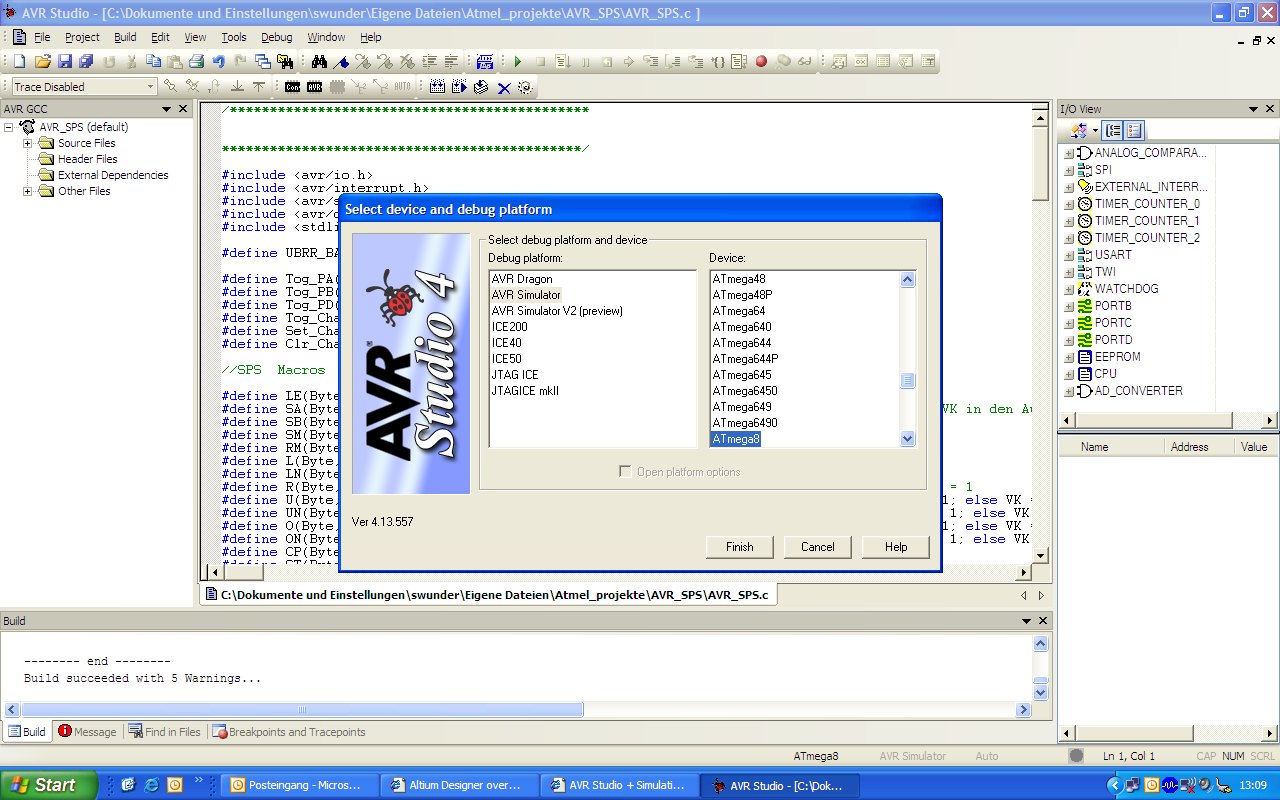Viewport: 1280px width, 800px height.
Task: Click the Run to Cursor braces icon
Action: [x=717, y=61]
